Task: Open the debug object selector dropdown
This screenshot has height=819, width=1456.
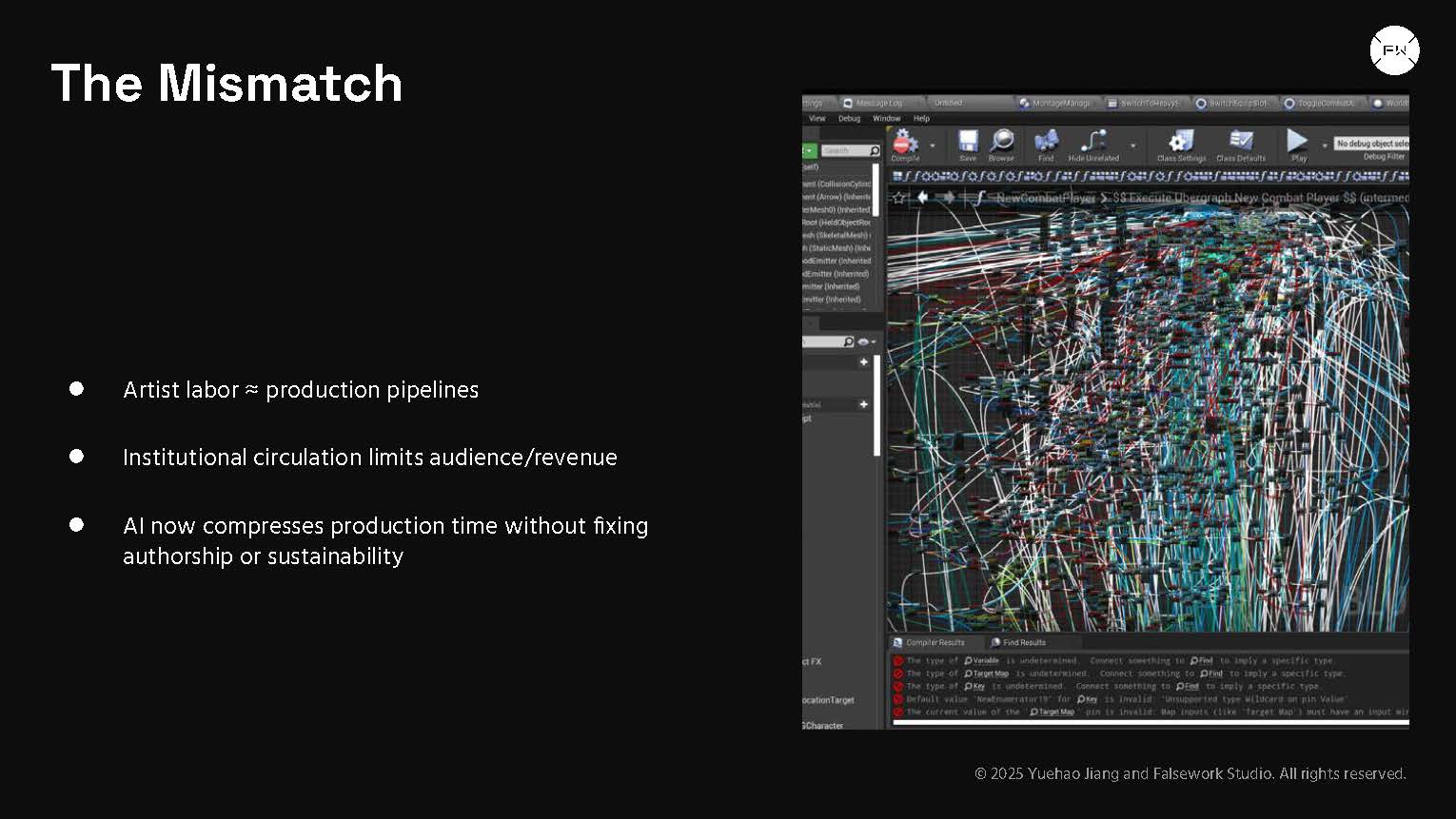Action: tap(1371, 144)
